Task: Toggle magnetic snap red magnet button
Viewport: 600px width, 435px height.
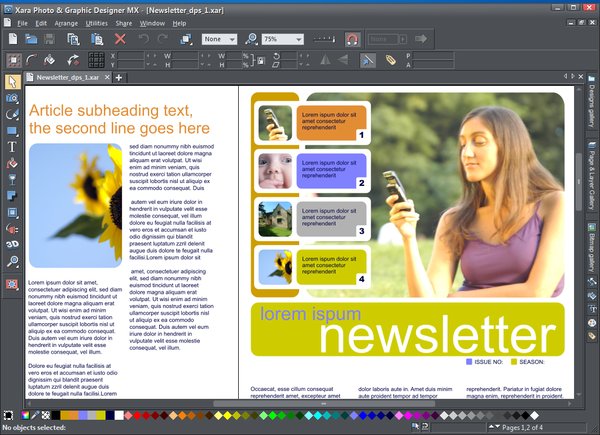Action: pyautogui.click(x=352, y=39)
